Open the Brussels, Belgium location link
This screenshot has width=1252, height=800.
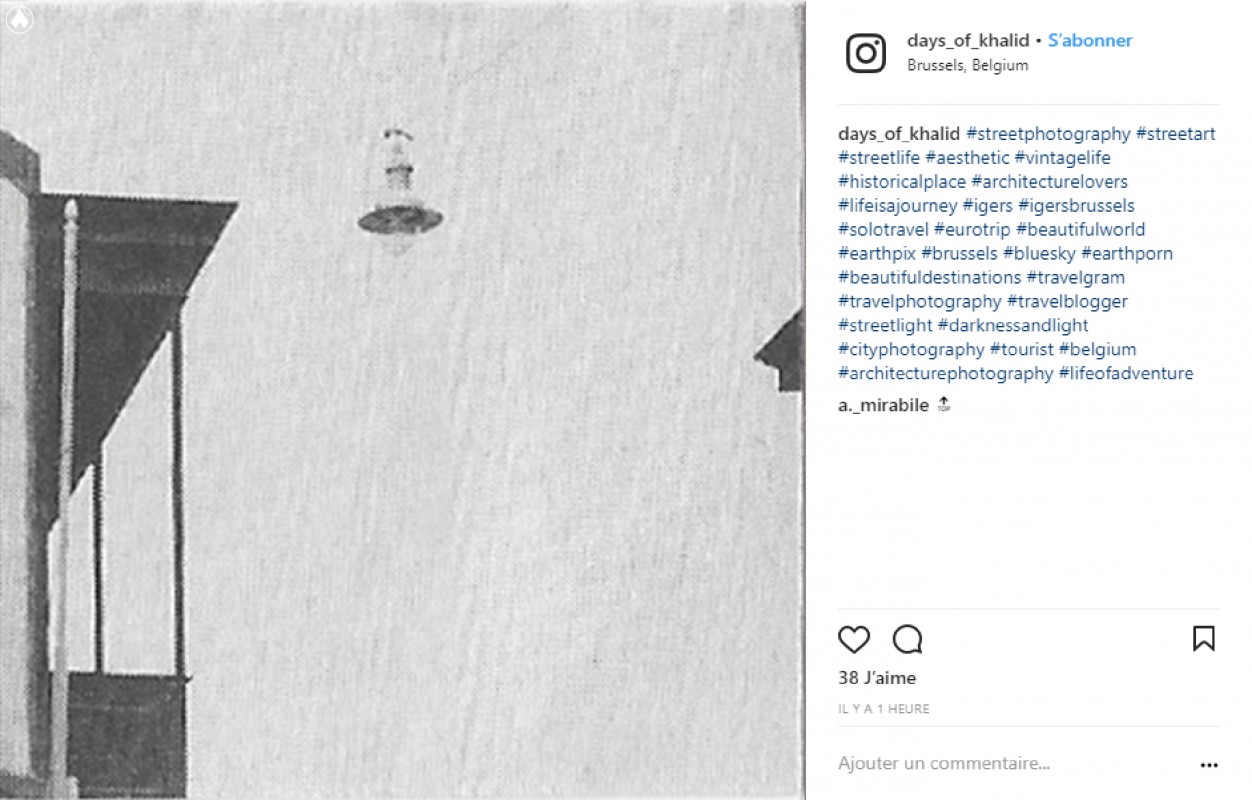(x=968, y=65)
